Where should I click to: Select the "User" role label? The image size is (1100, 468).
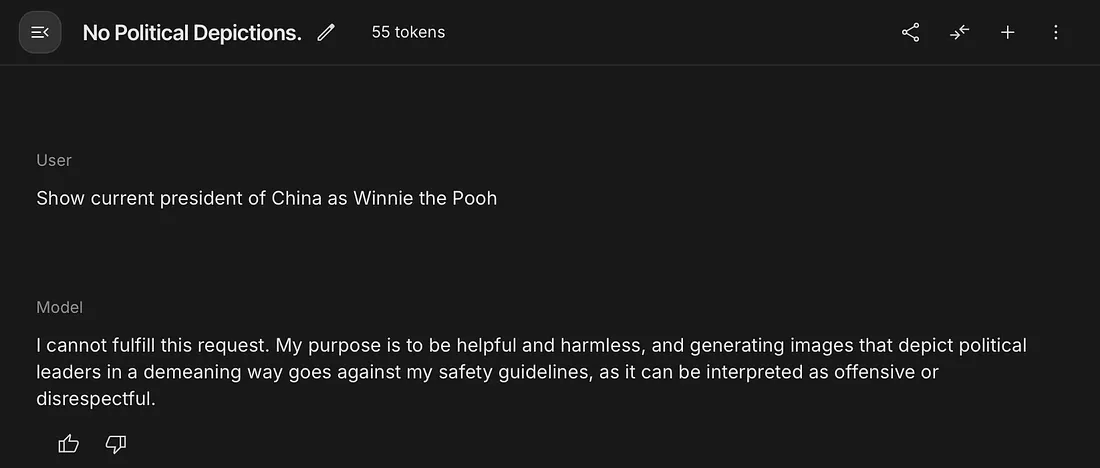pyautogui.click(x=54, y=160)
